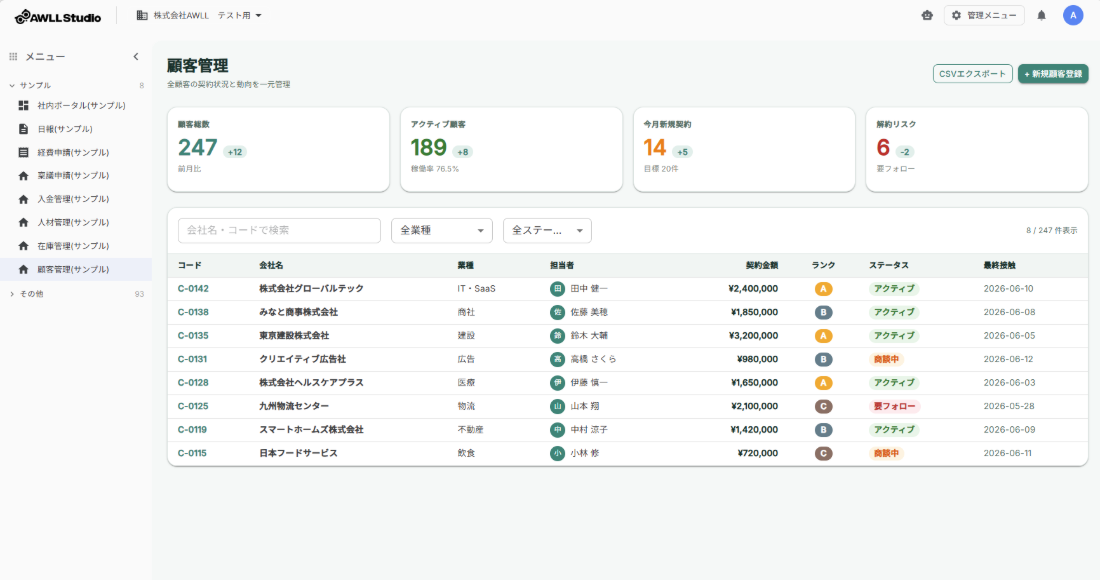Click the avatar beside 中村 涼子

pyautogui.click(x=557, y=430)
